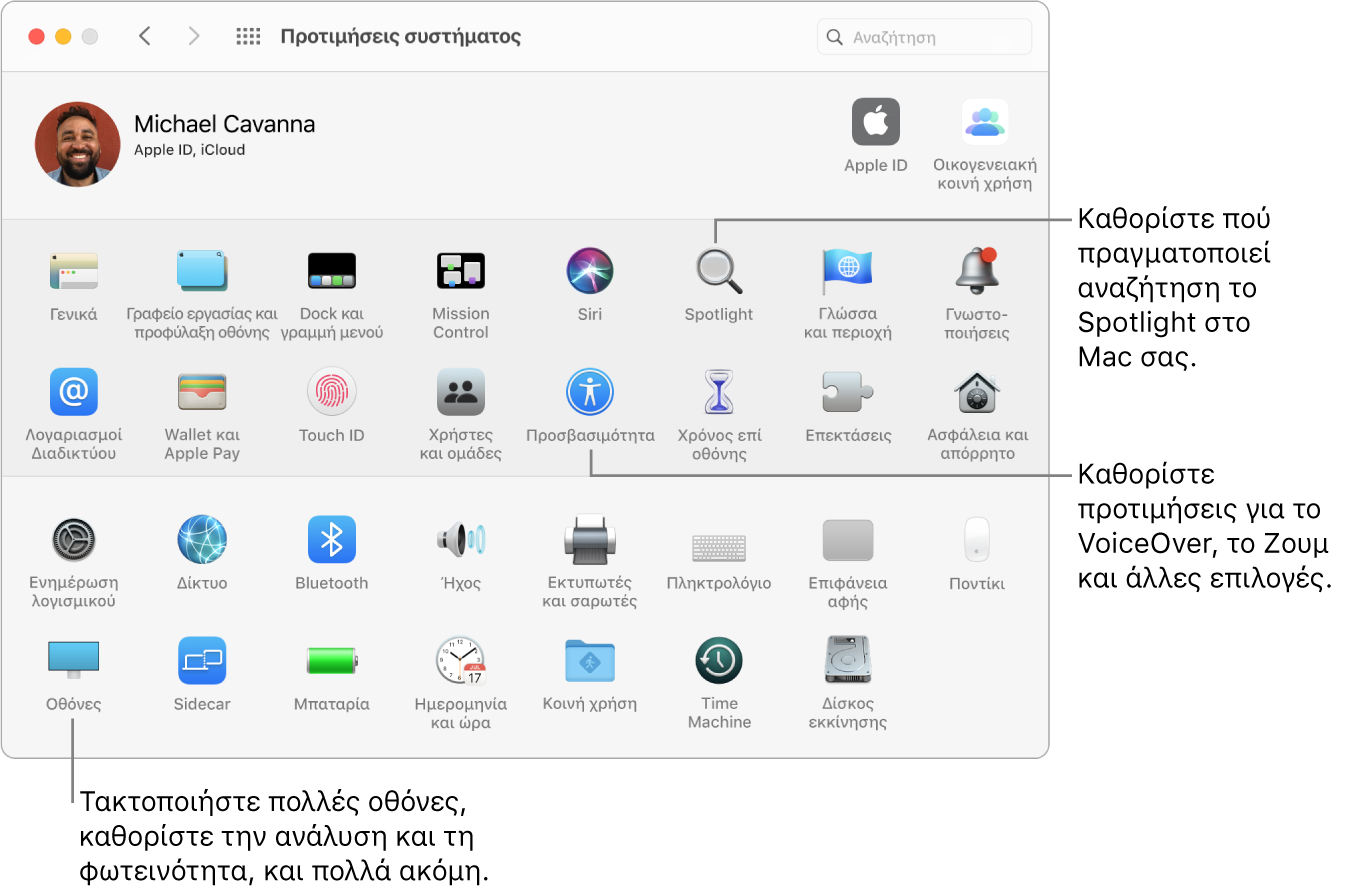This screenshot has height=891, width=1357.
Task: Open Touch ID preferences
Action: 331,392
